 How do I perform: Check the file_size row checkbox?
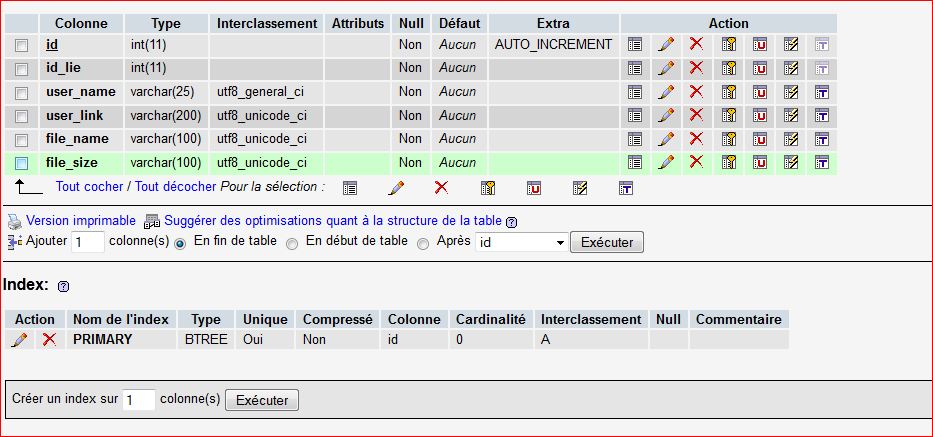[21, 163]
